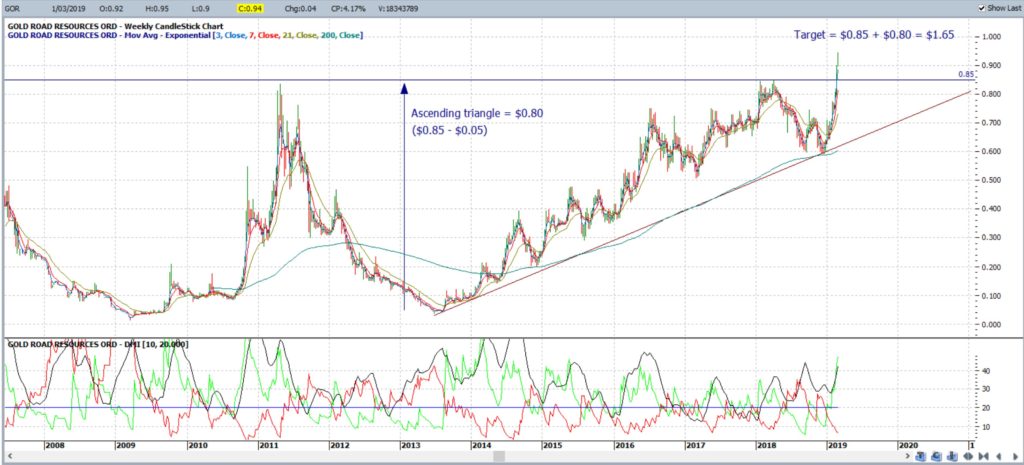The width and height of the screenshot is (1024, 465).
Task: Click the small chevron arrow beside the T icon
Action: pyautogui.click(x=907, y=456)
